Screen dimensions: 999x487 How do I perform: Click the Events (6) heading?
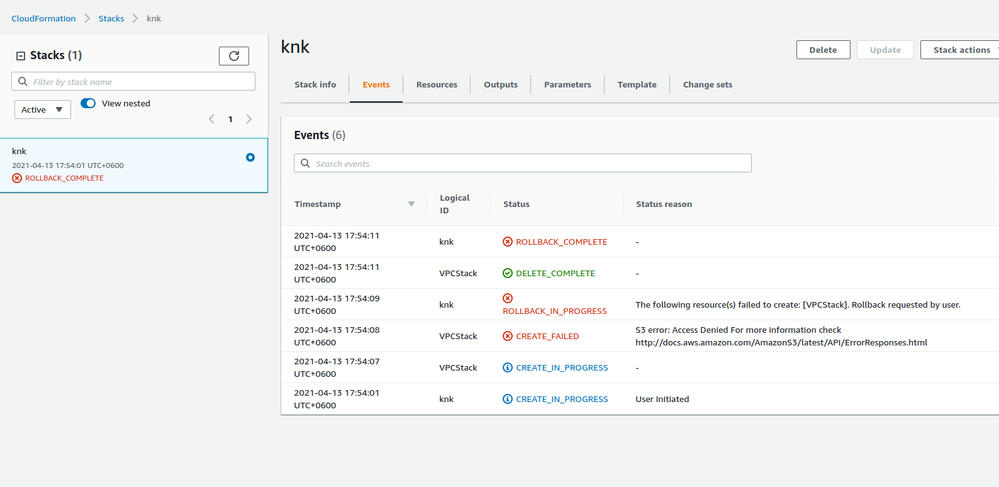point(319,135)
